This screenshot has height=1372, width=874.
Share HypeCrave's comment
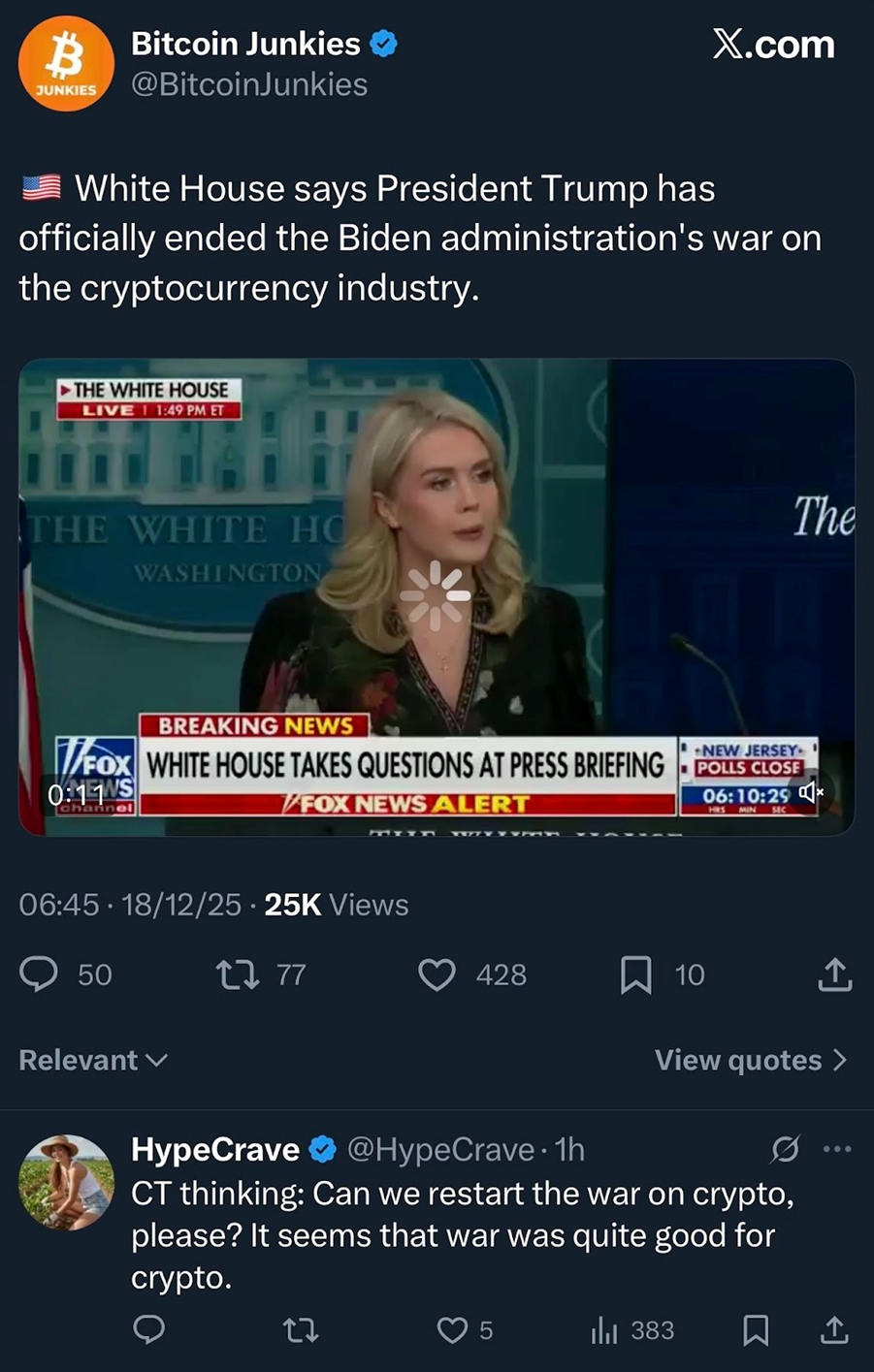pos(834,1329)
